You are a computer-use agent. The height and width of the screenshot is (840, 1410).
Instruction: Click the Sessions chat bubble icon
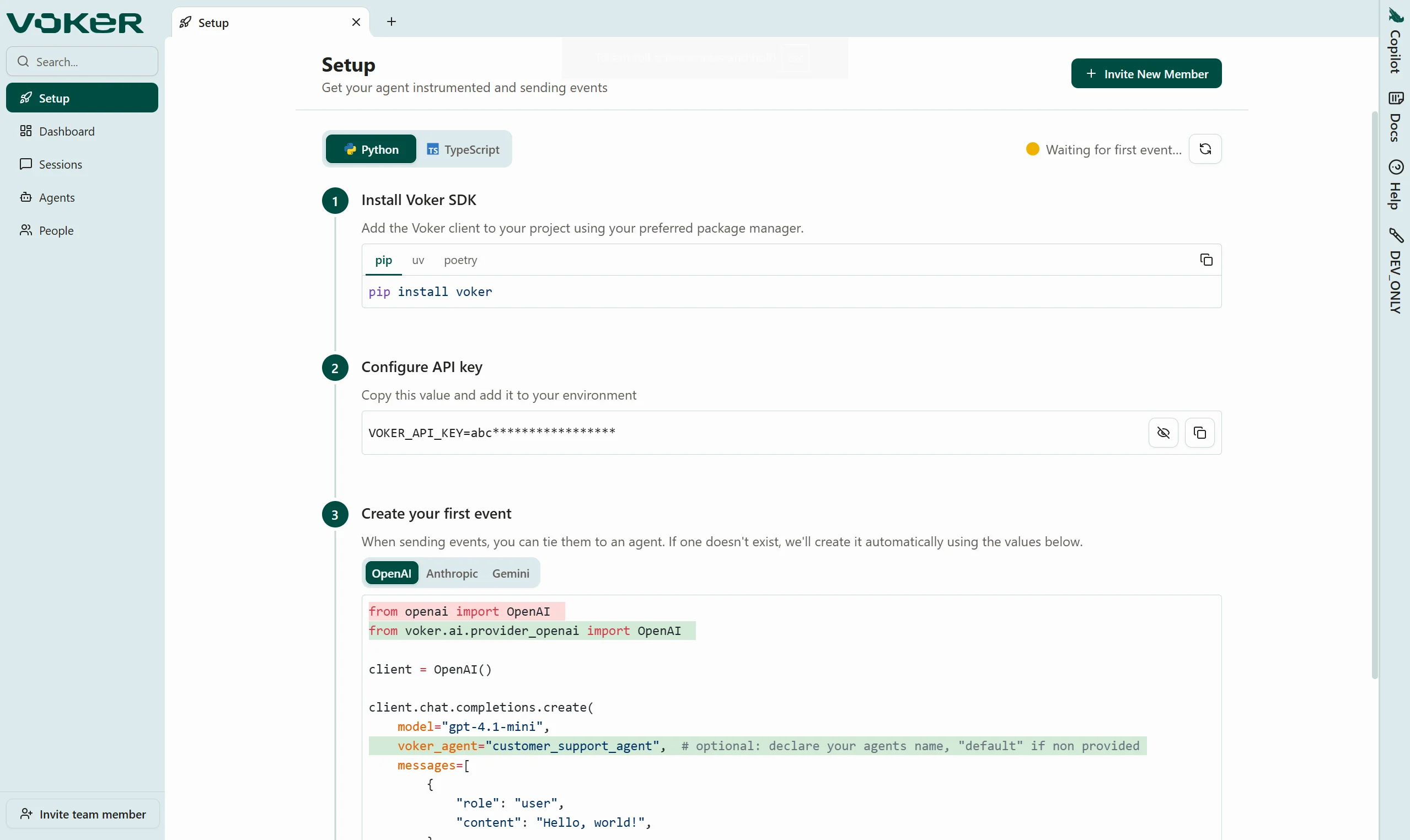[x=25, y=164]
